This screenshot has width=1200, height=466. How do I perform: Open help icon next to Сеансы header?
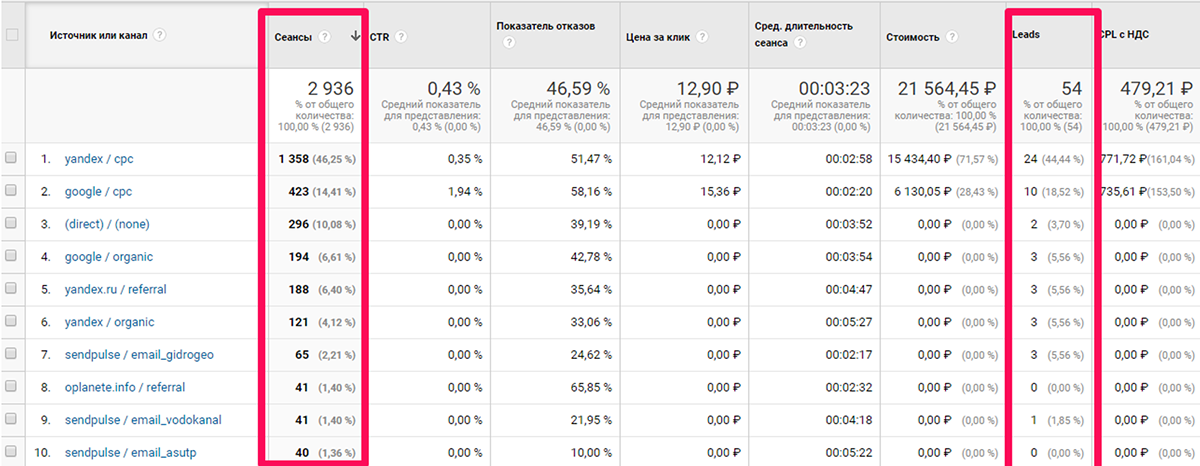[x=324, y=36]
